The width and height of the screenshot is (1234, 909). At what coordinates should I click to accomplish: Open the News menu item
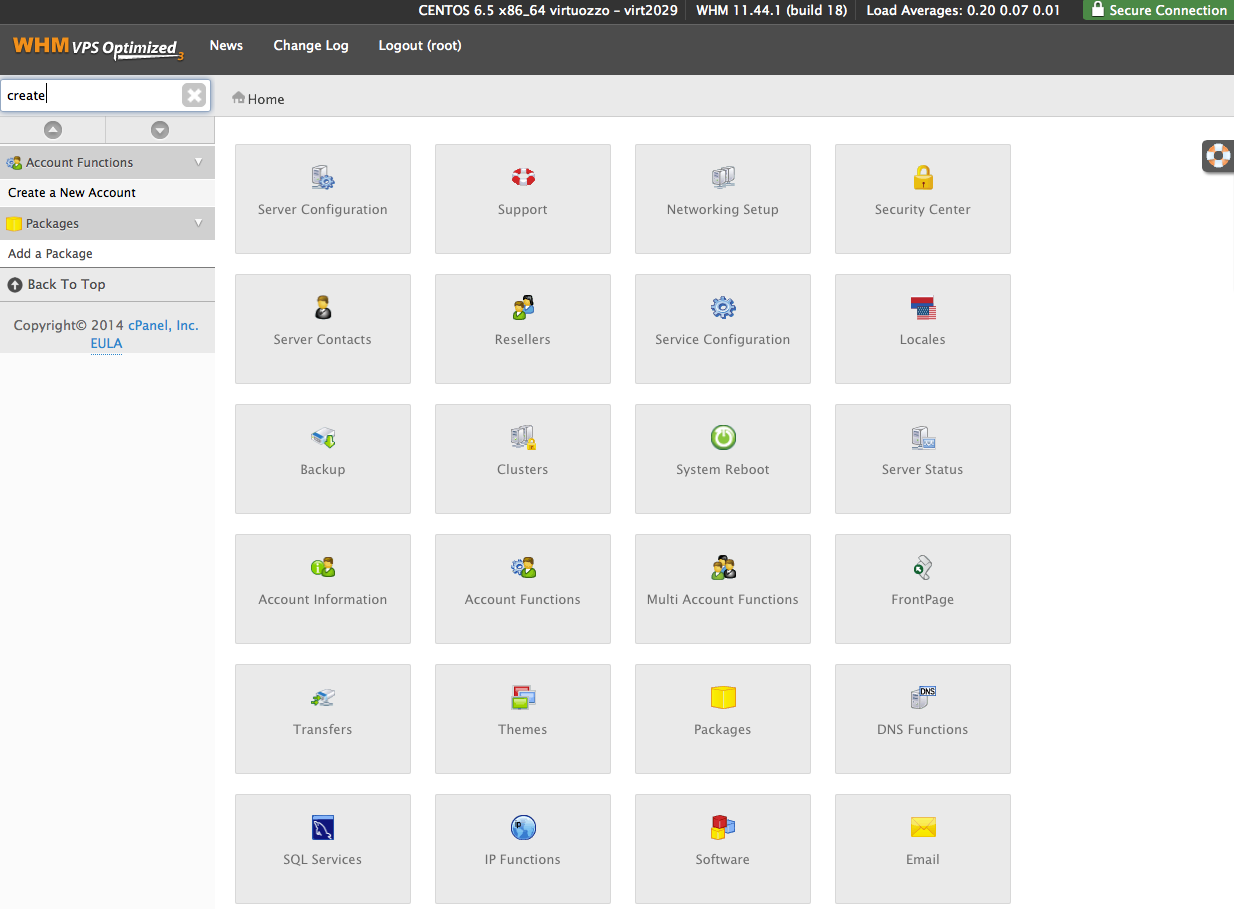[x=226, y=45]
